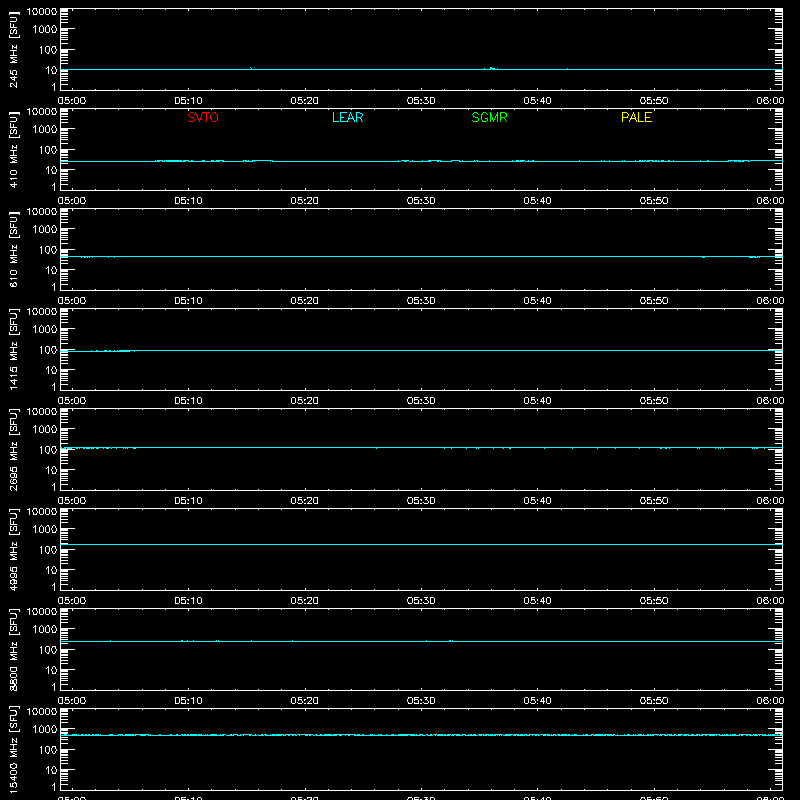Select the 245 MHz [SFU] axis title
This screenshot has height=800, width=800.
(13, 50)
